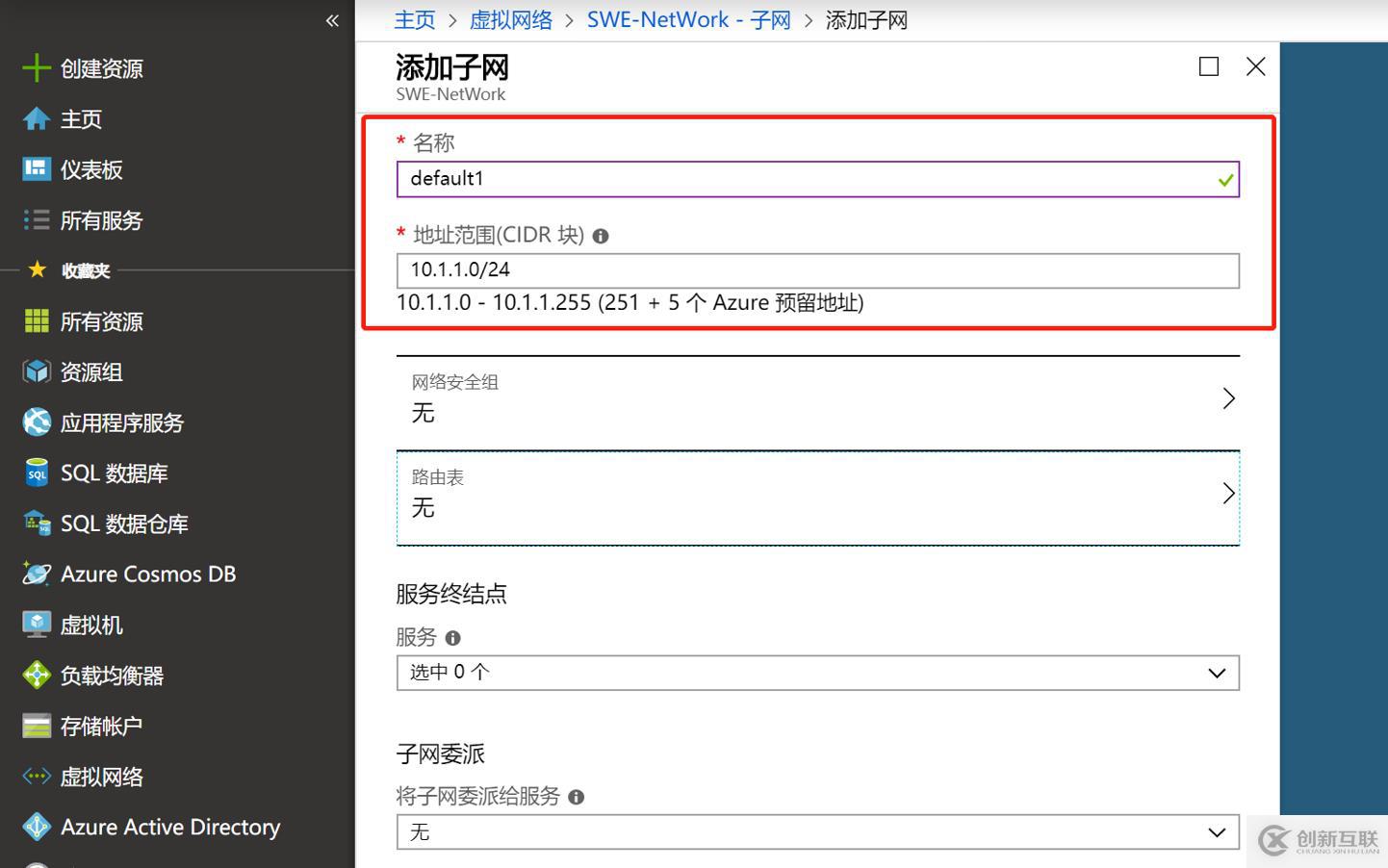Open Azure Cosmos DB in the sidebar

coord(147,574)
